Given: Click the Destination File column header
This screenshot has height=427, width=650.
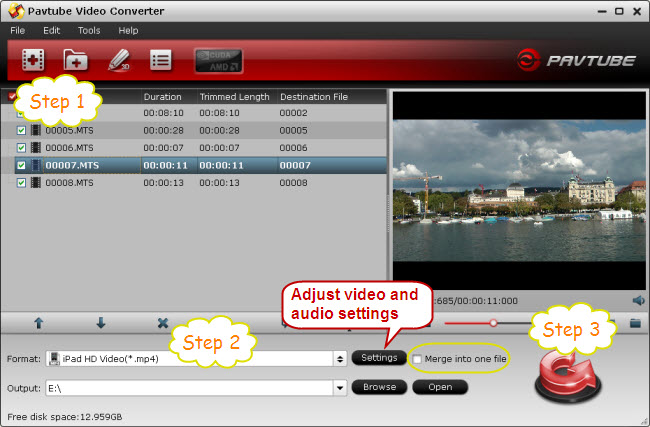Looking at the screenshot, I should [314, 97].
